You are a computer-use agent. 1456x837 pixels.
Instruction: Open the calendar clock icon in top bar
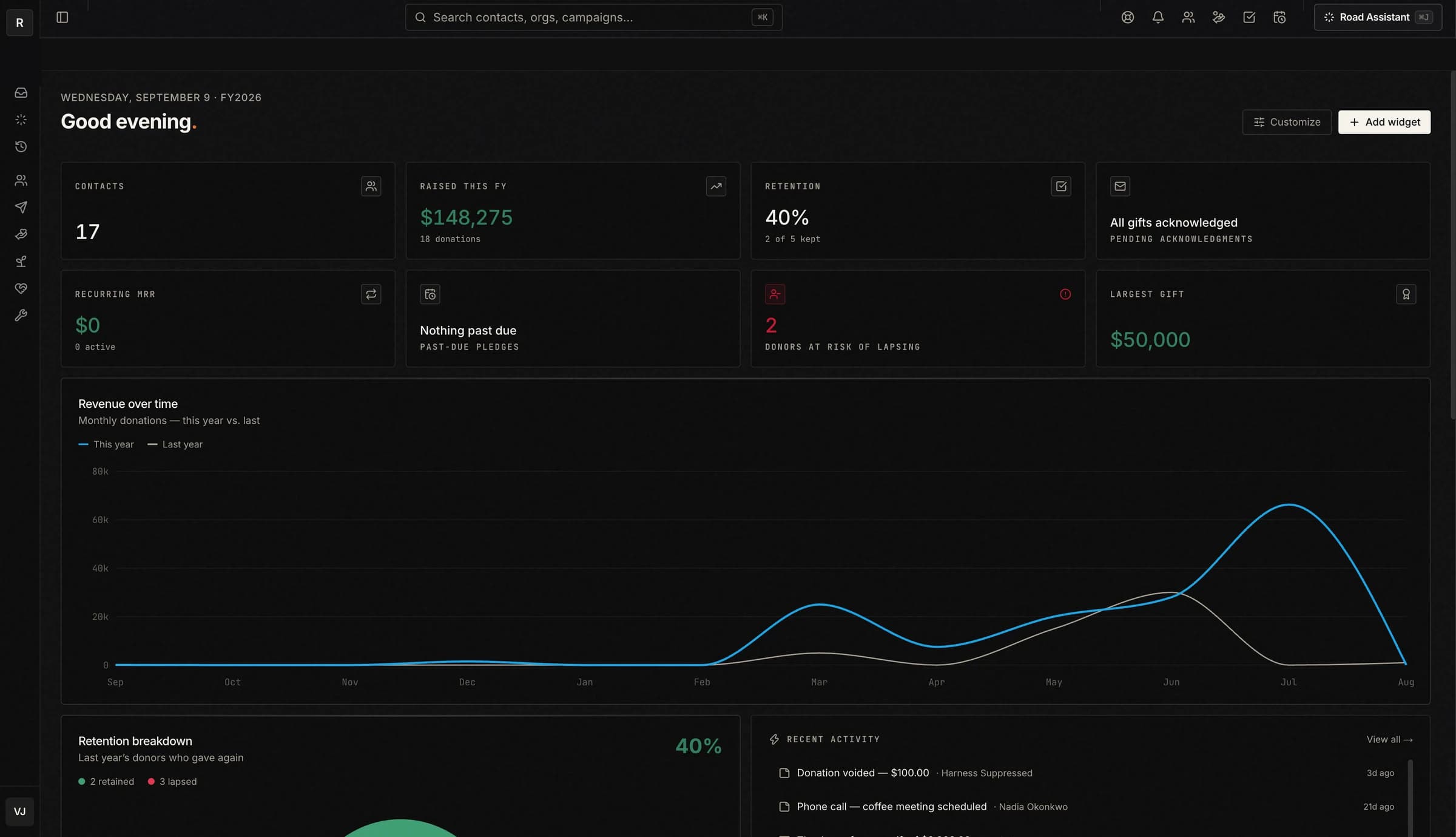pyautogui.click(x=1279, y=17)
